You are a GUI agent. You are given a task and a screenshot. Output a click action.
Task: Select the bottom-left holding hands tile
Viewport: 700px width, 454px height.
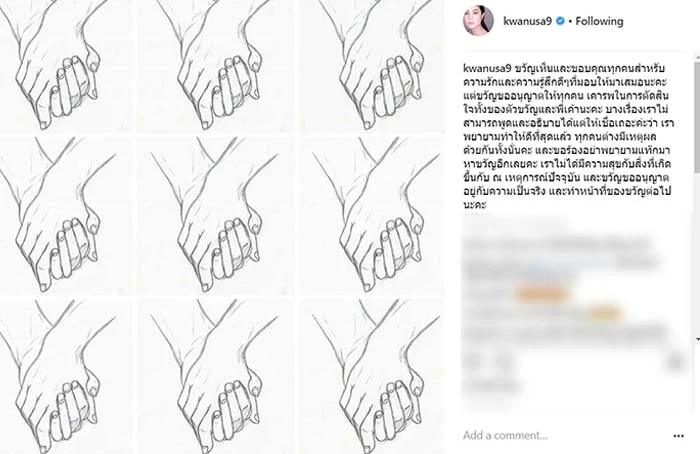coord(65,376)
